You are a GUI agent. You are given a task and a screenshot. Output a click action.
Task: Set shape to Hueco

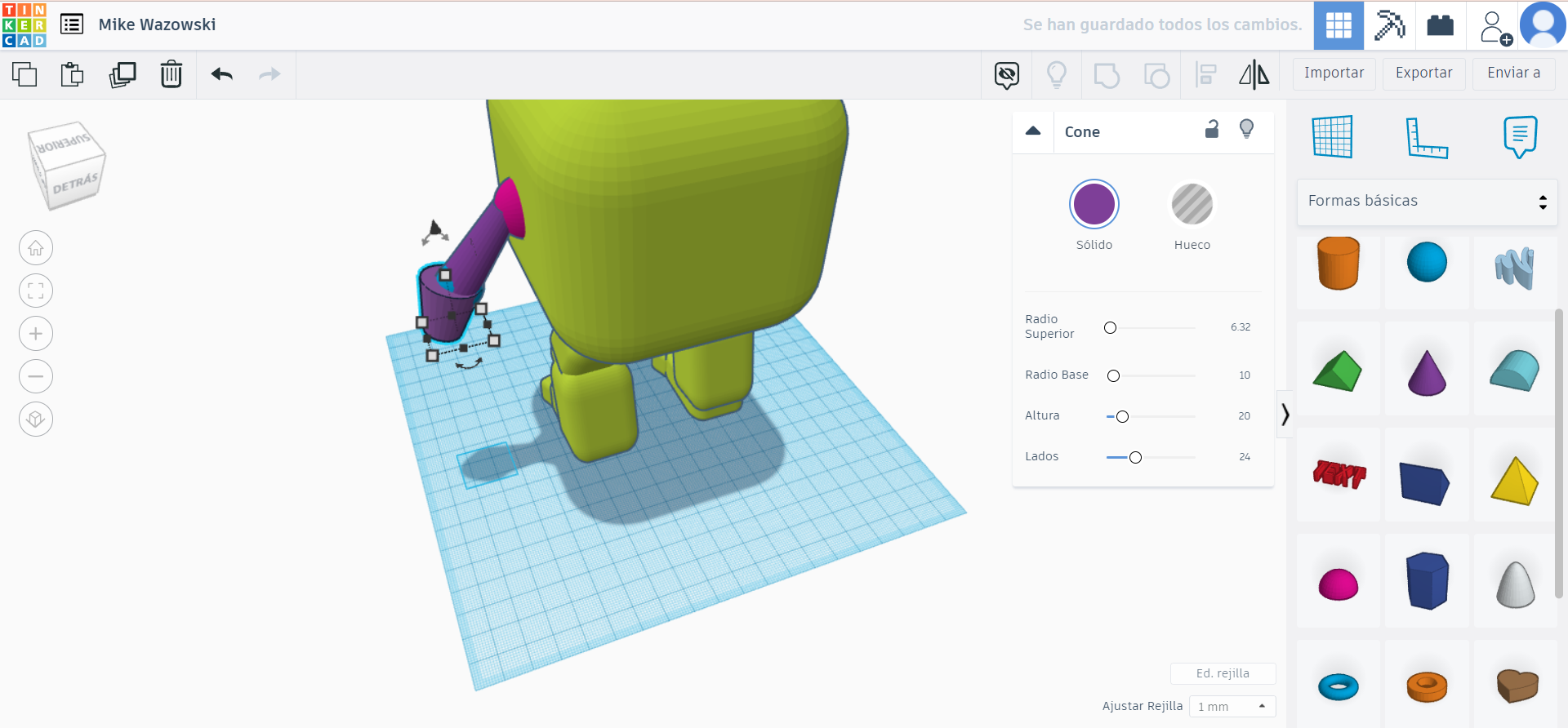[1192, 204]
